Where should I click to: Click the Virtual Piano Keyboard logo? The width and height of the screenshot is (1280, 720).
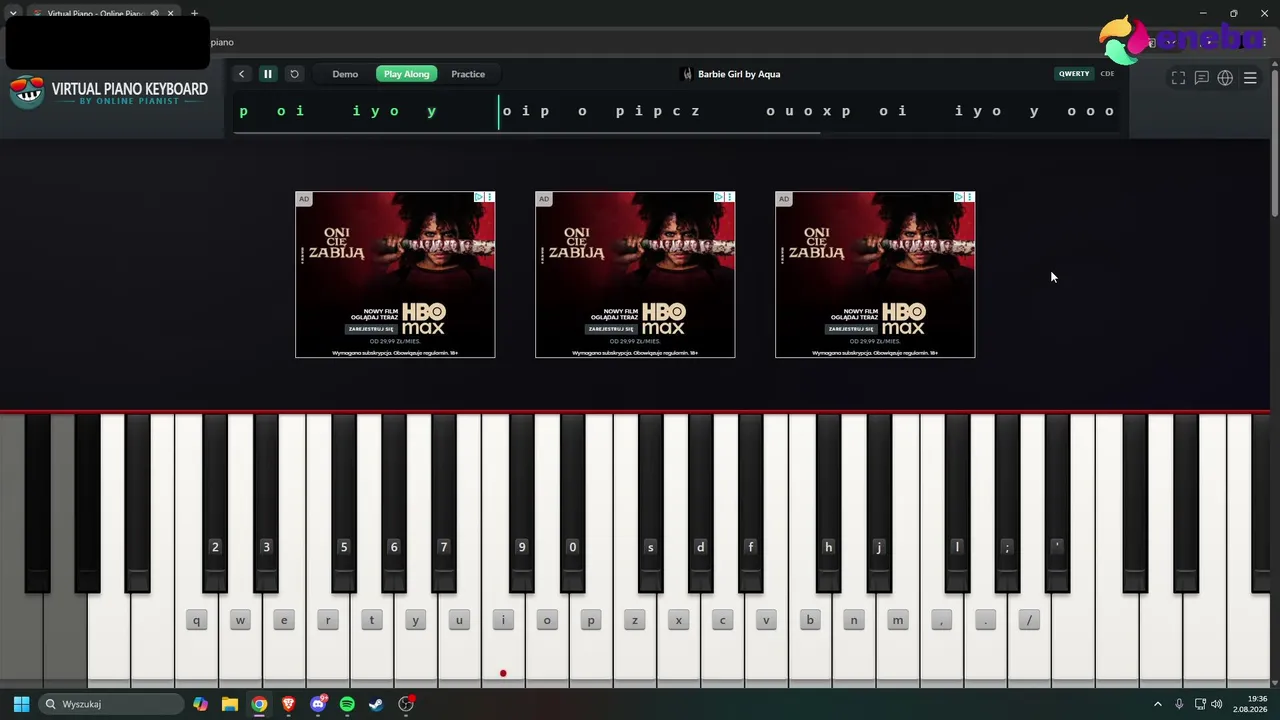[x=109, y=92]
